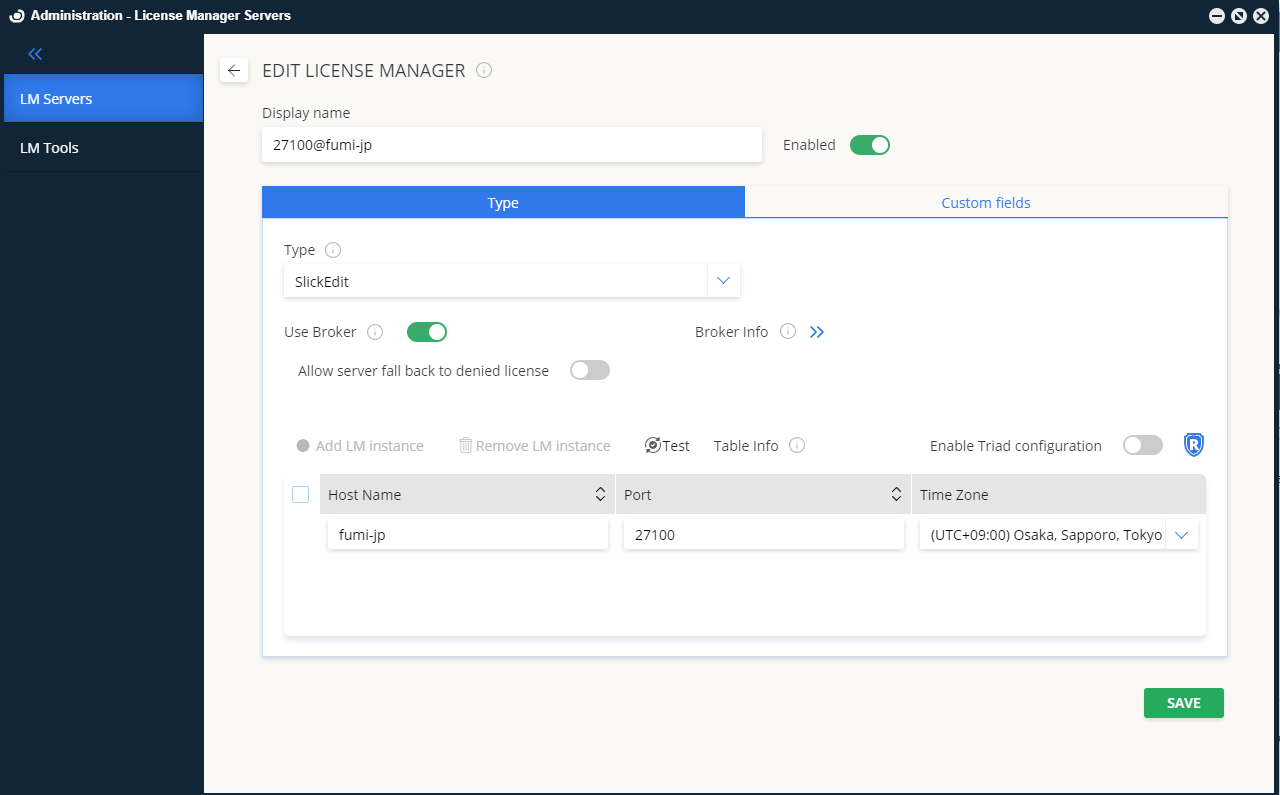Select LM Tools in the sidebar
The image size is (1280, 795).
50,147
